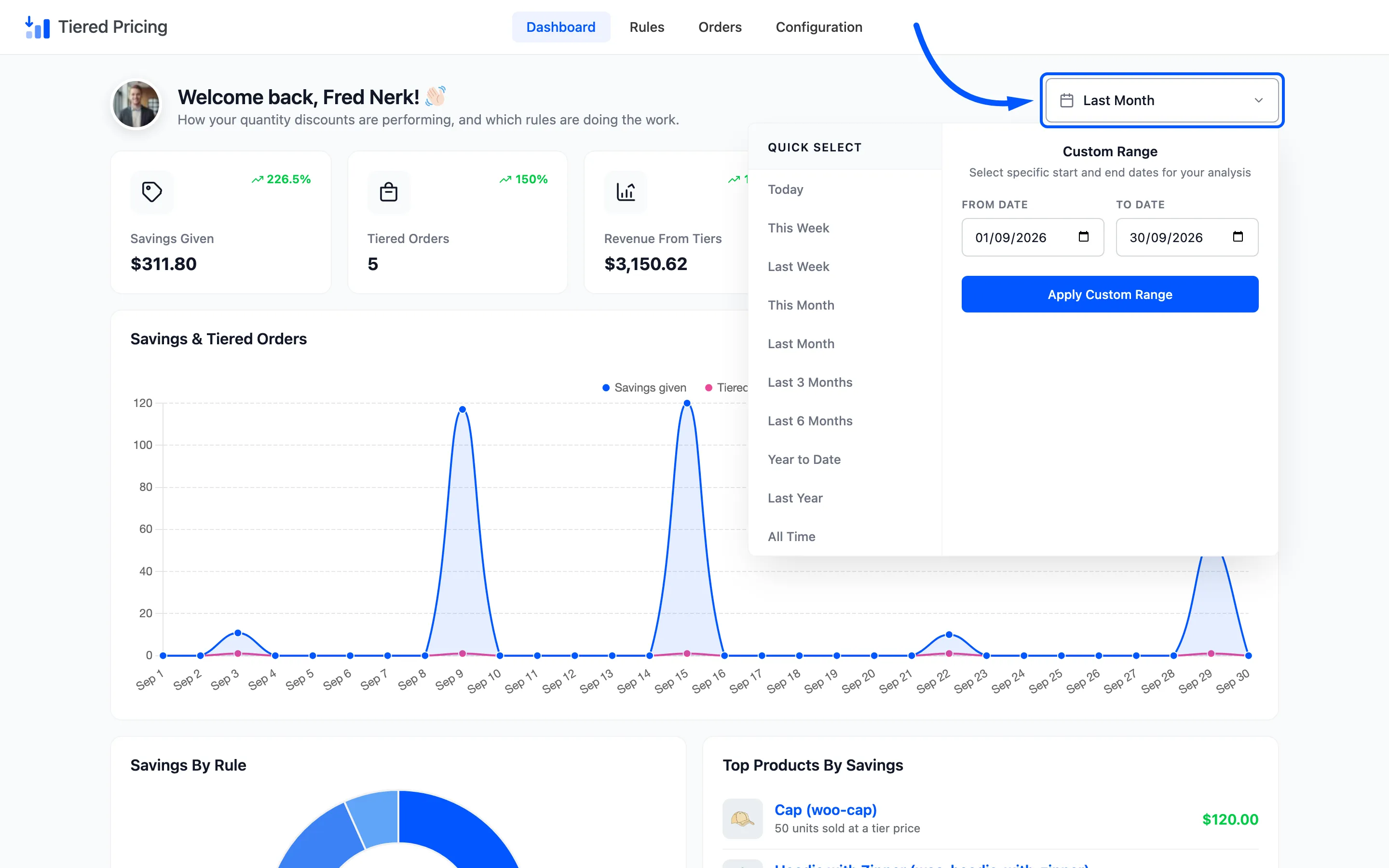The height and width of the screenshot is (868, 1389).
Task: Select All Time range
Action: pyautogui.click(x=845, y=536)
